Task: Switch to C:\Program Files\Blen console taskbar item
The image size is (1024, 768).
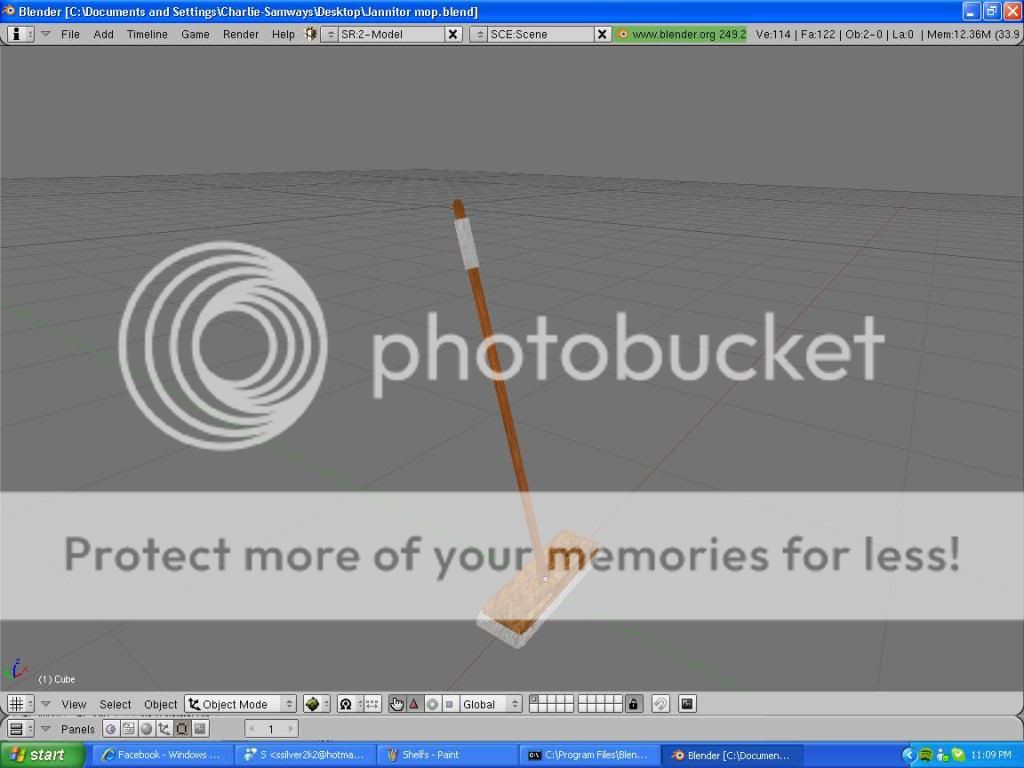Action: (x=589, y=755)
